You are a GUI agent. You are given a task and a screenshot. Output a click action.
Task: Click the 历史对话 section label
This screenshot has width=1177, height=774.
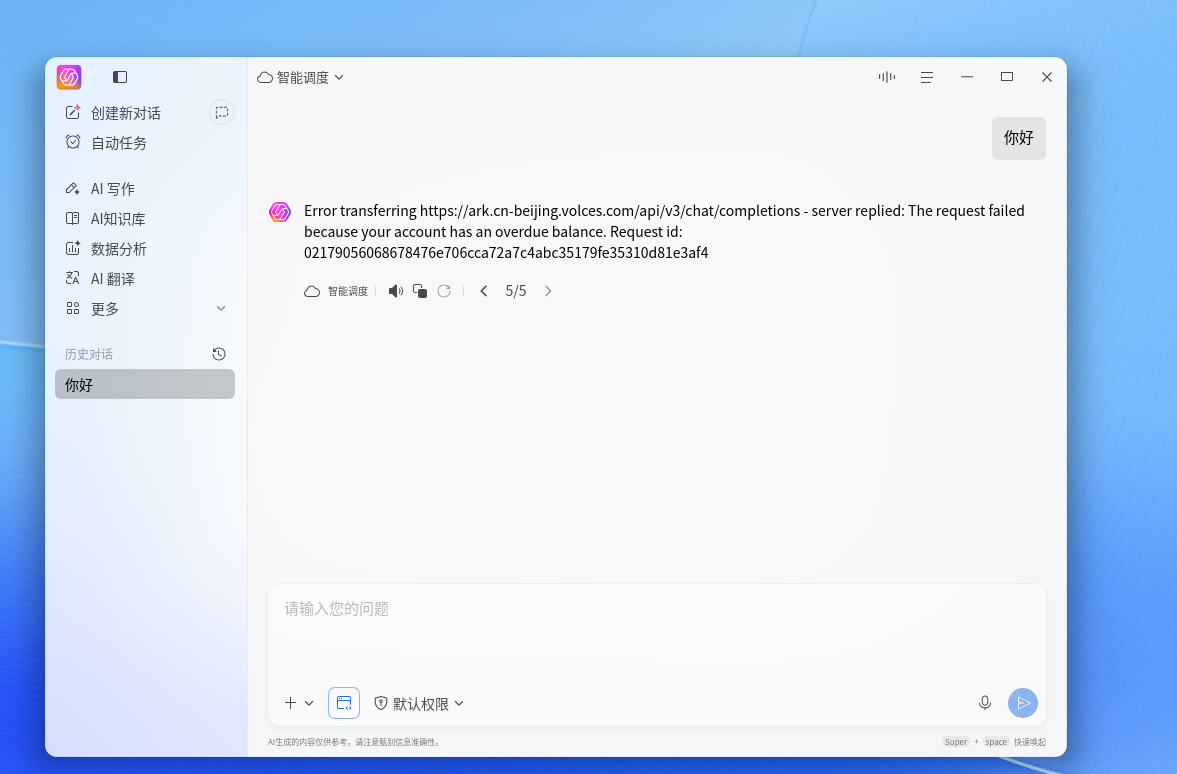89,354
